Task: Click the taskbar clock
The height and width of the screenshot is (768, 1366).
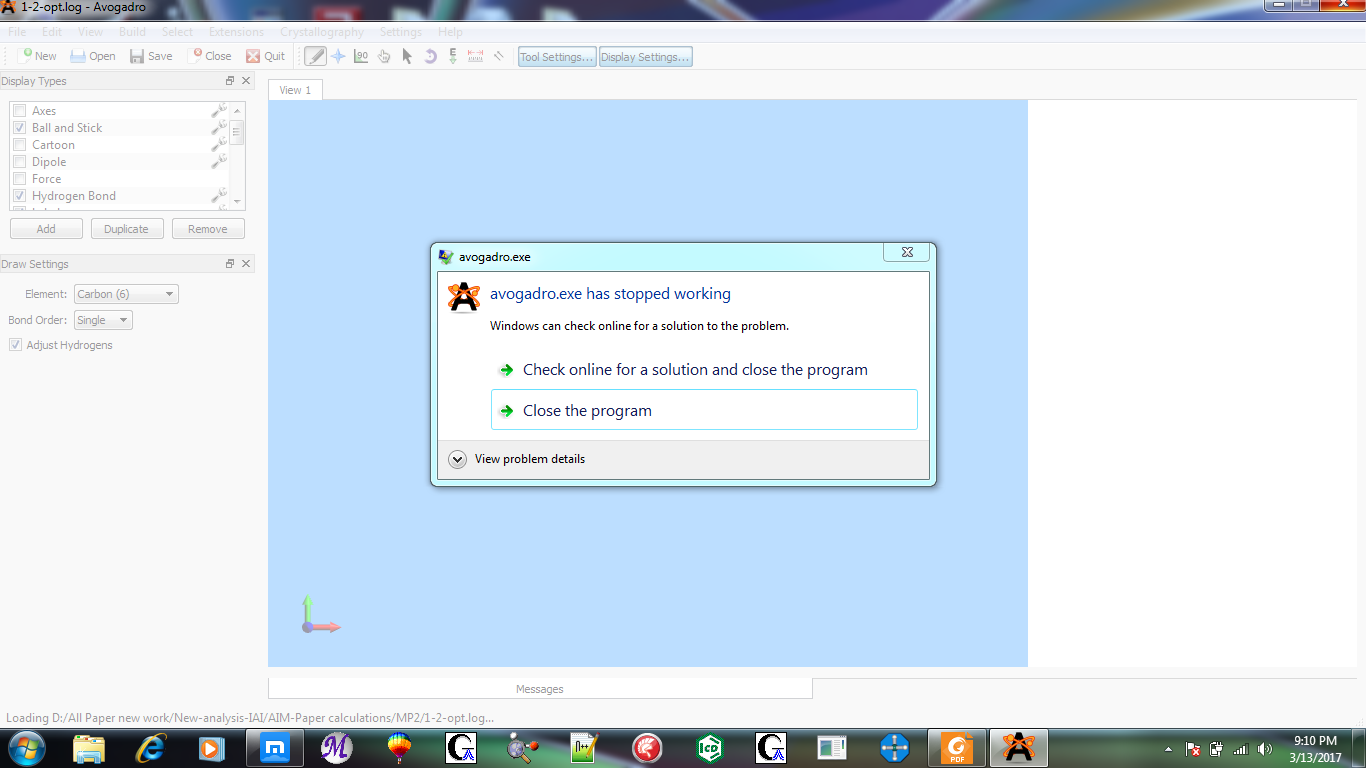Action: coord(1315,749)
